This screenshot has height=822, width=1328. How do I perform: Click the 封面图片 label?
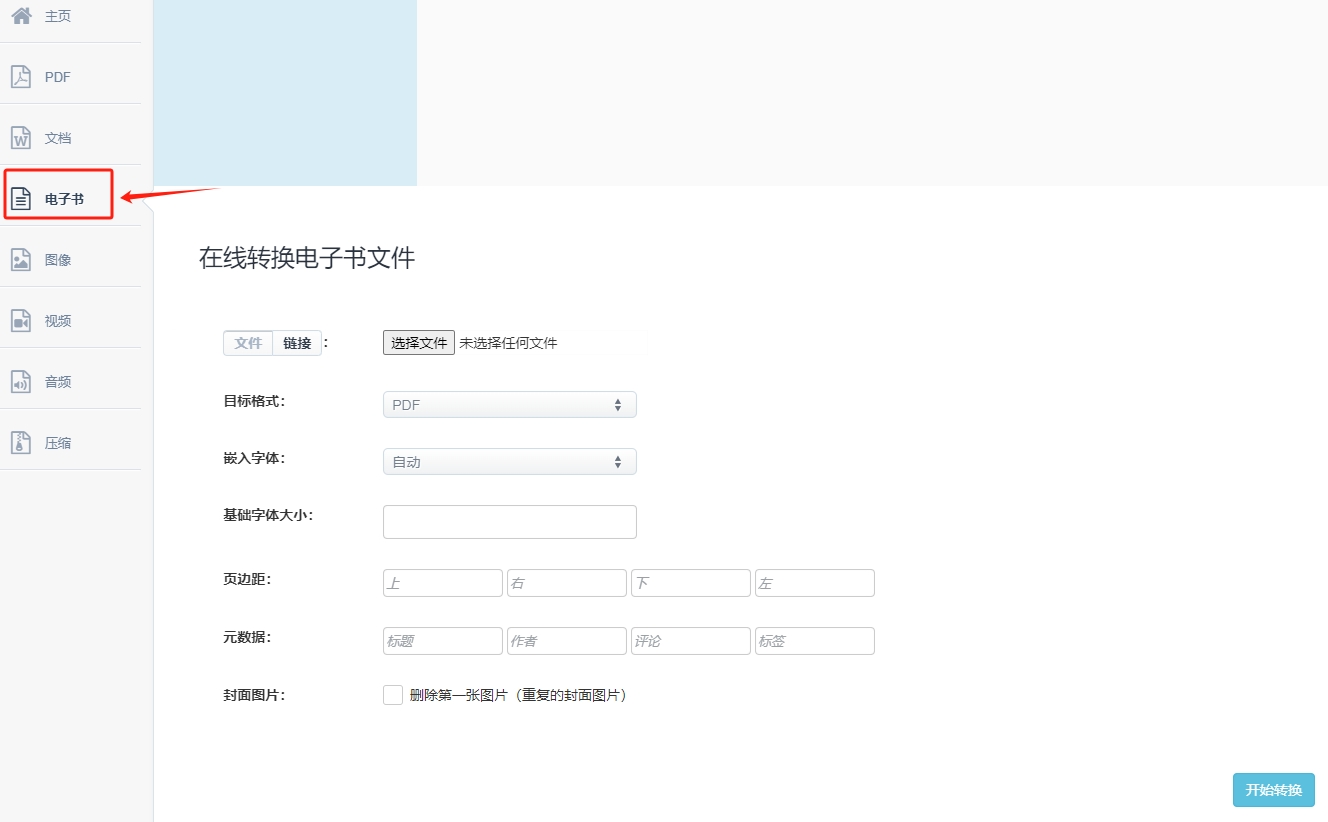coord(254,695)
